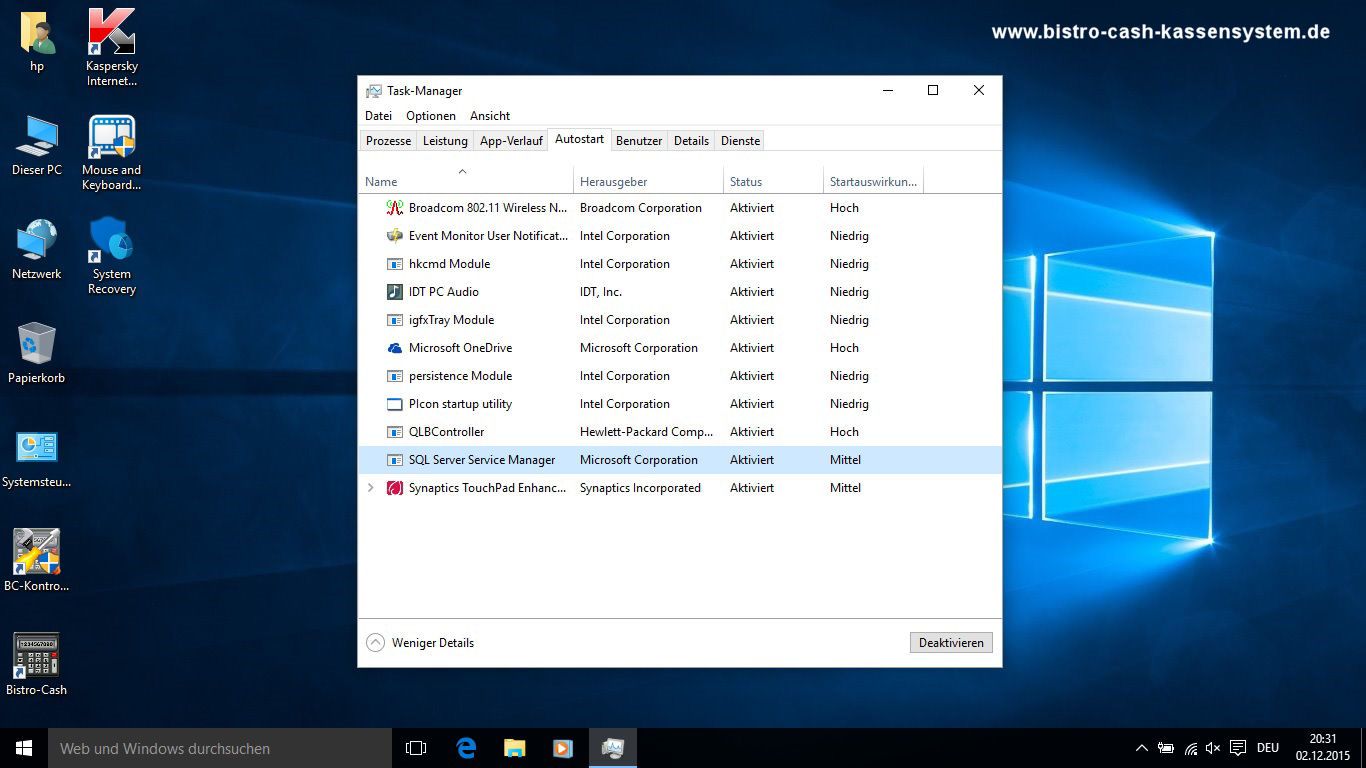Click the muted volume tray icon
Image resolution: width=1366 pixels, height=768 pixels.
pos(1213,748)
